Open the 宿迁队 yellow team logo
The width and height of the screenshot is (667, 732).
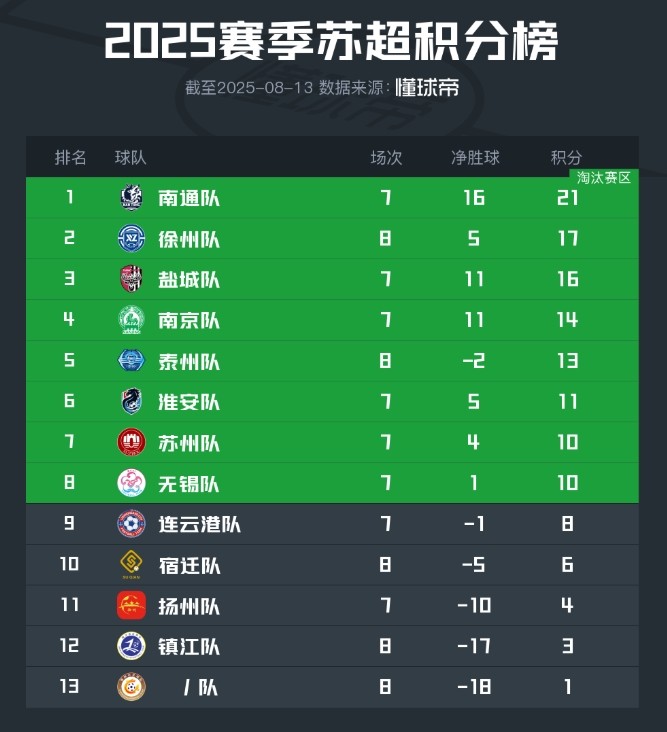pyautogui.click(x=131, y=565)
